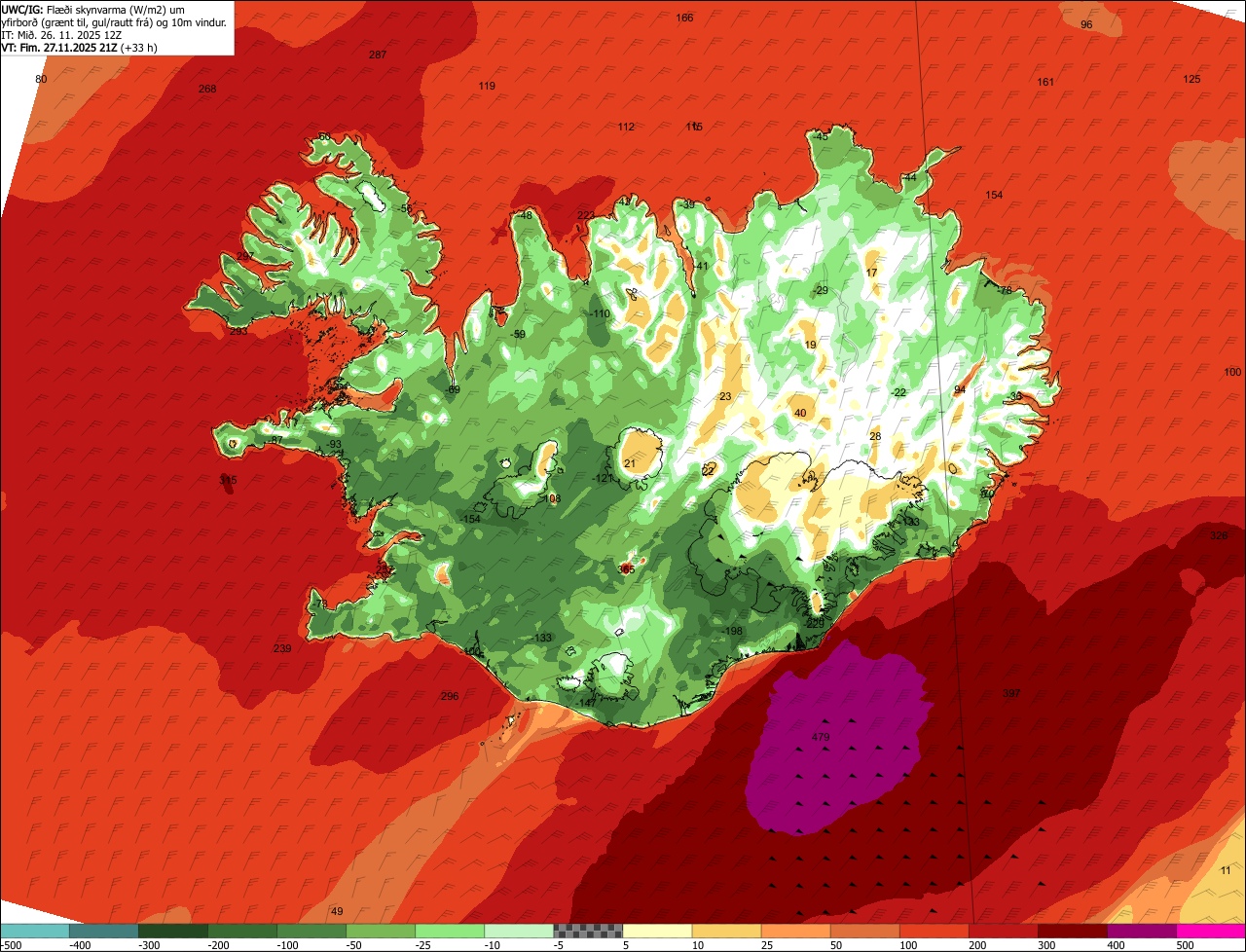Screen dimensions: 1246x952
Task: Click the initial time 'IT: Mið. 26. 11. 2025 12Z'
Action: coord(61,34)
